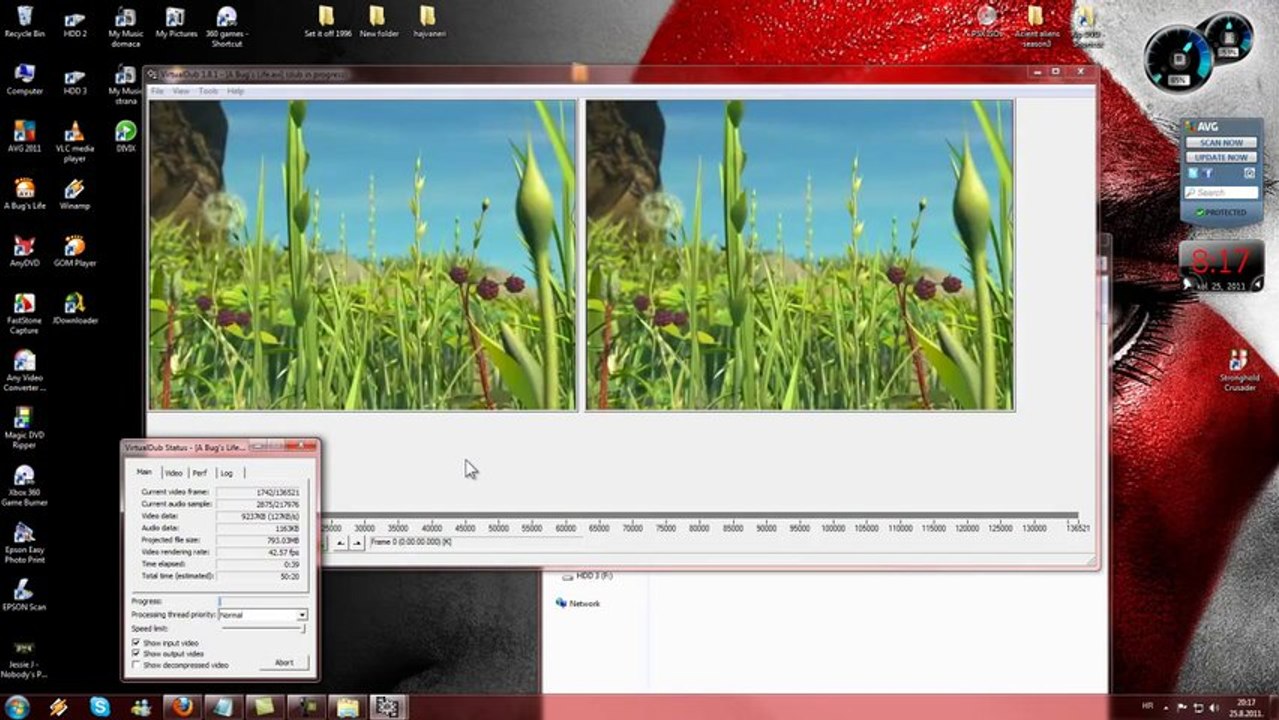Open the Tools menu in VirtualDub

[208, 91]
